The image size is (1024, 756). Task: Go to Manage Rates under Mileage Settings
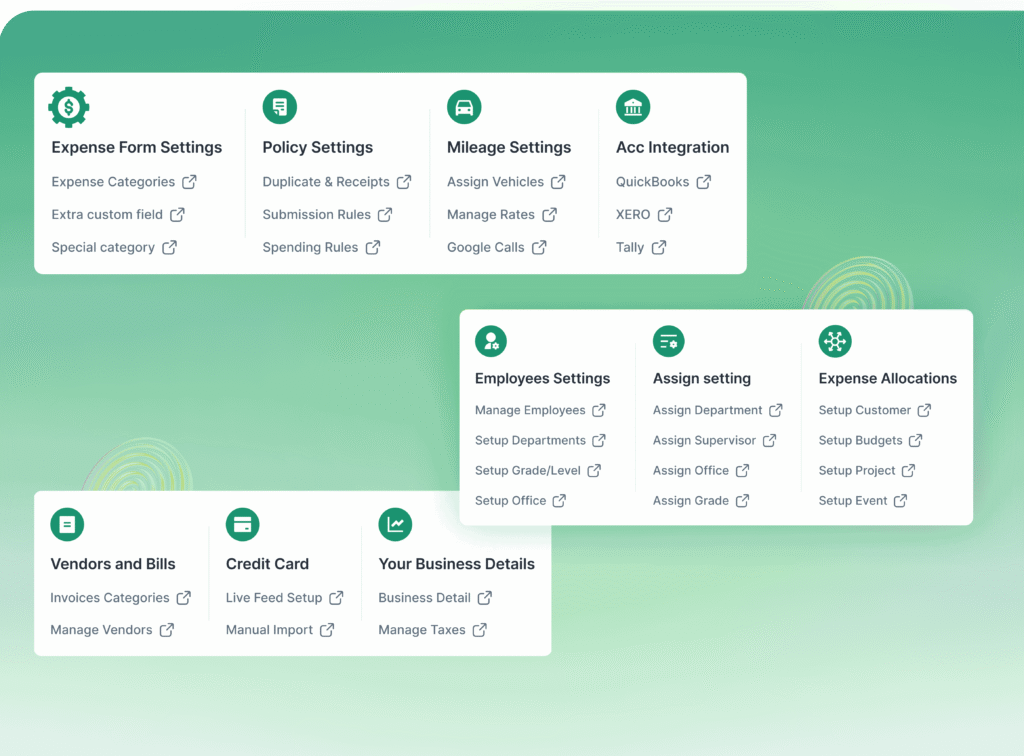(491, 215)
